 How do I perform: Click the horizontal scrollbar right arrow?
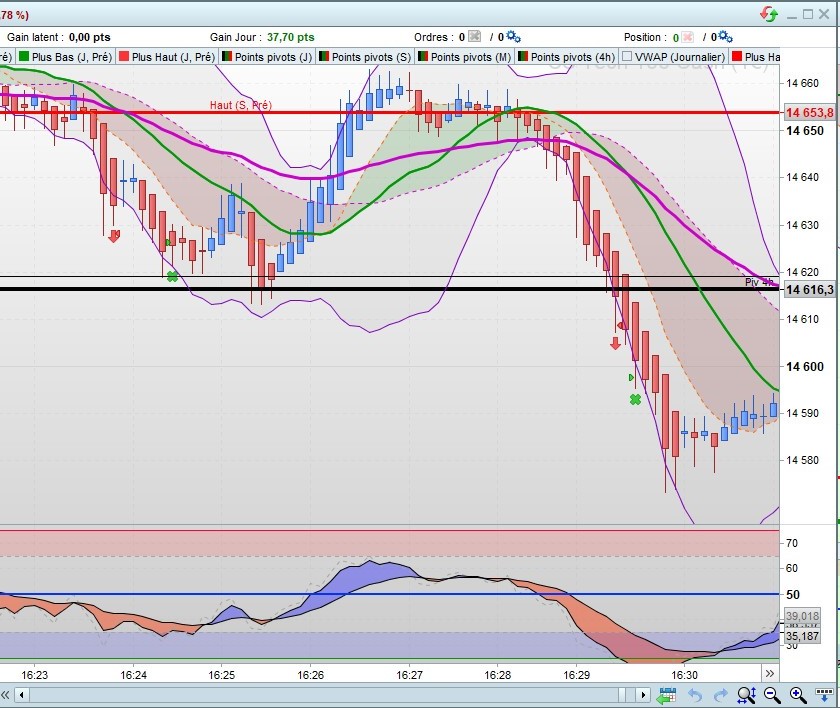pos(643,695)
